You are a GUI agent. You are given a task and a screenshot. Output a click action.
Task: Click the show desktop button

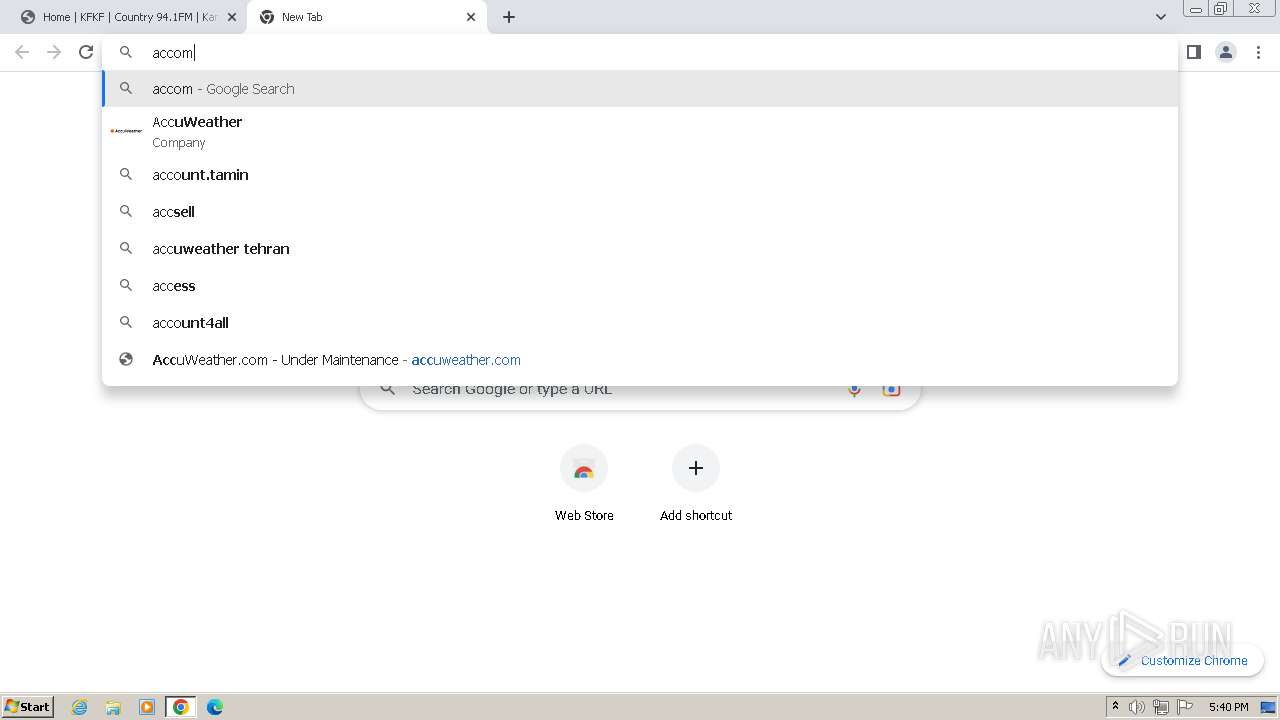[x=1268, y=707]
